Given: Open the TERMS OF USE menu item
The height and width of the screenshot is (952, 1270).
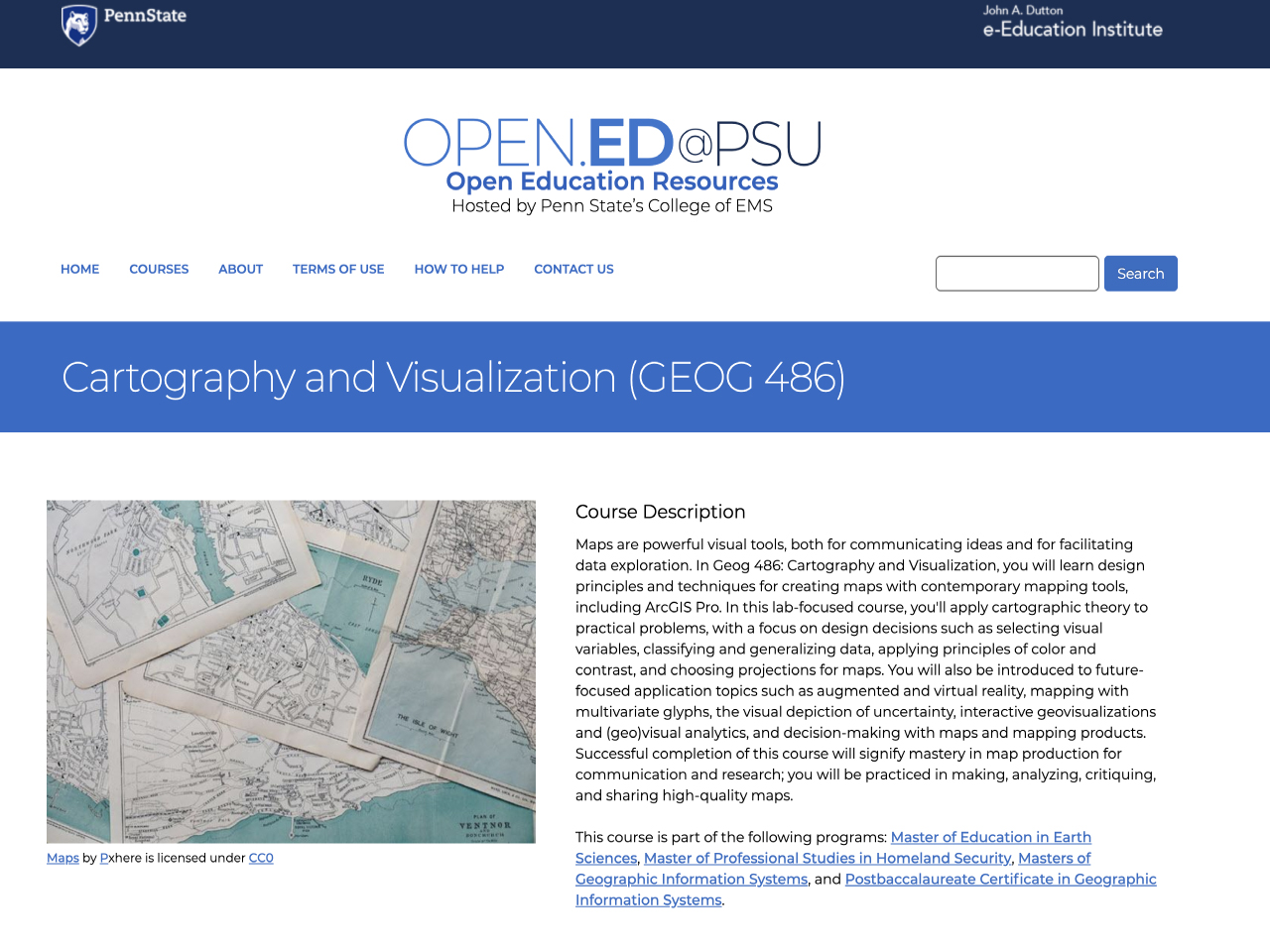Looking at the screenshot, I should [x=338, y=269].
